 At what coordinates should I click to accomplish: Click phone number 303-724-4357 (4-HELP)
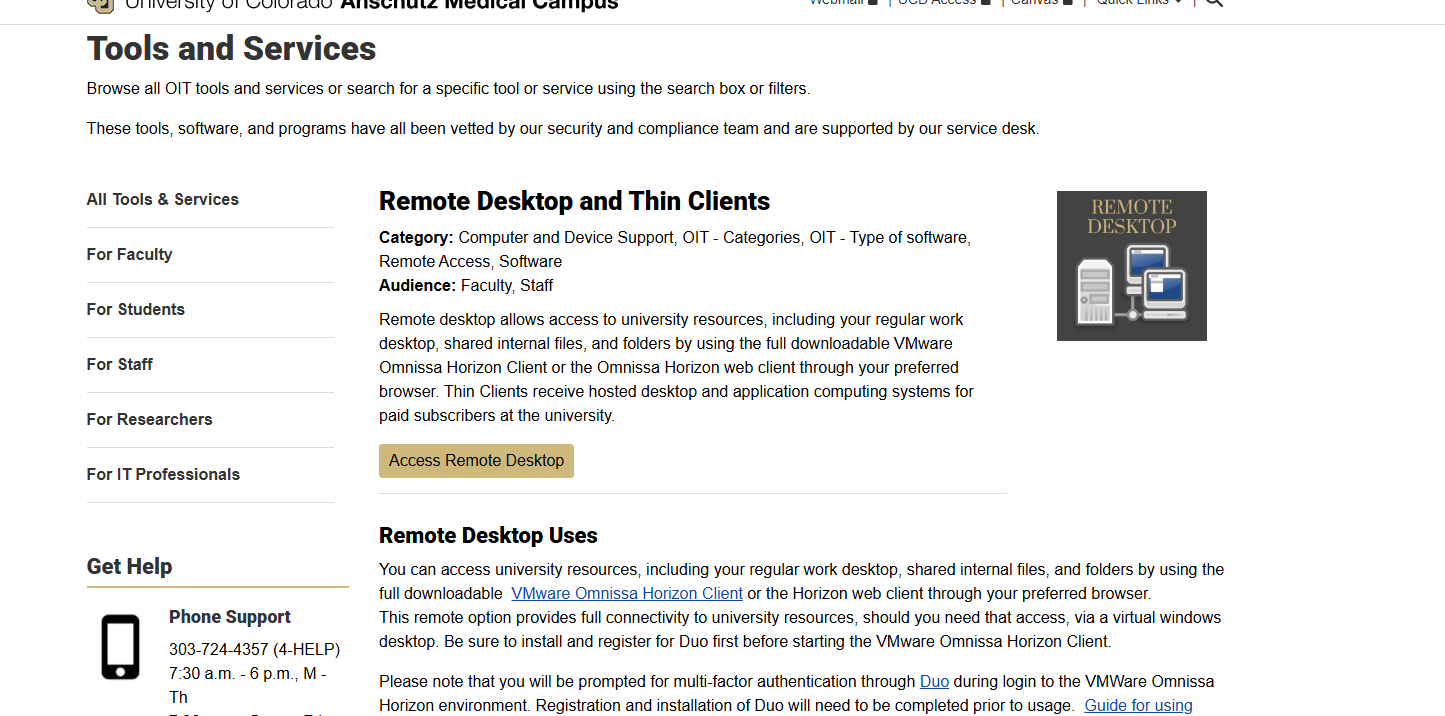tap(254, 649)
